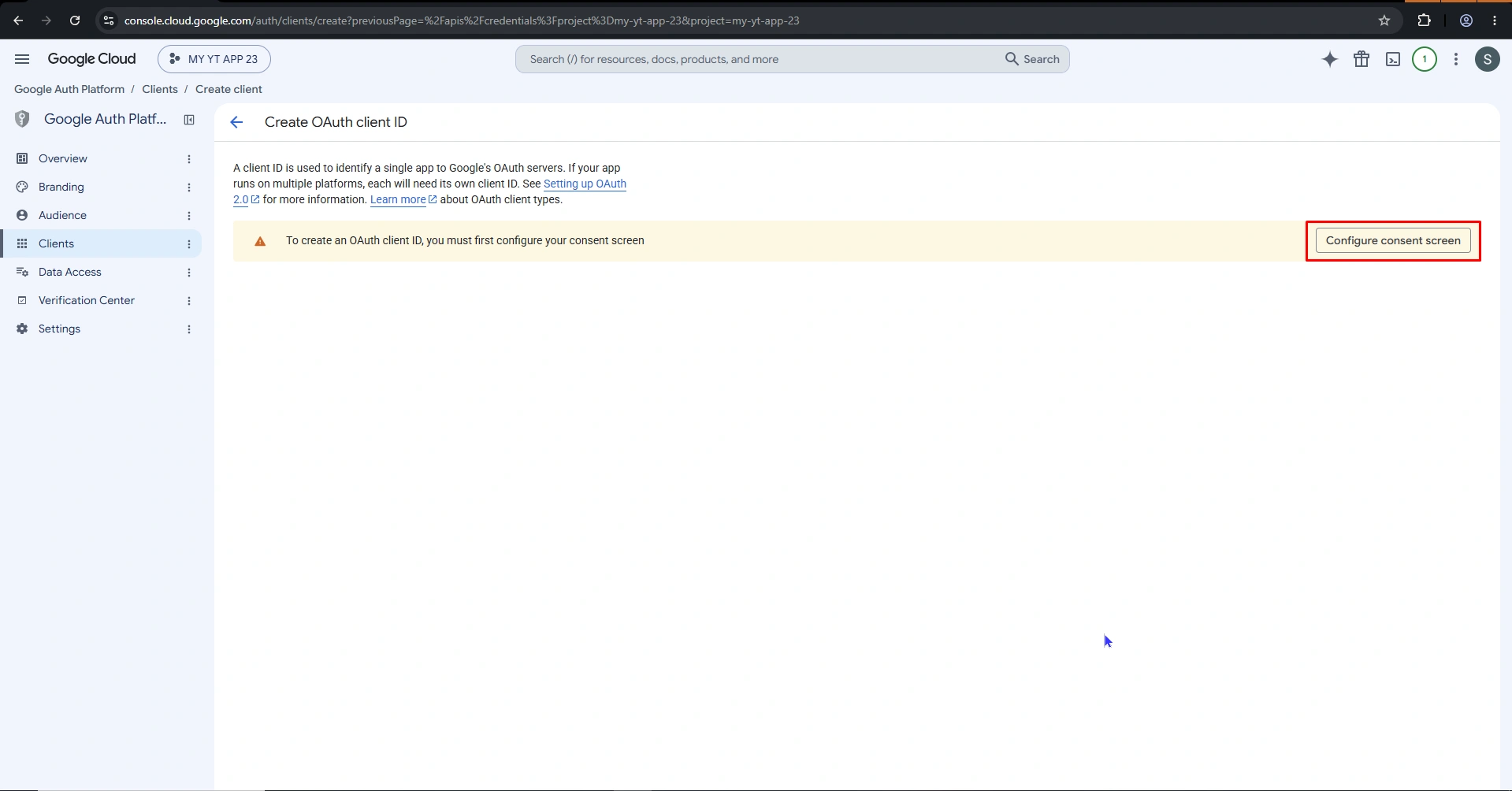Open the main navigation hamburger menu
Screen dimensions: 1512x791
click(22, 59)
